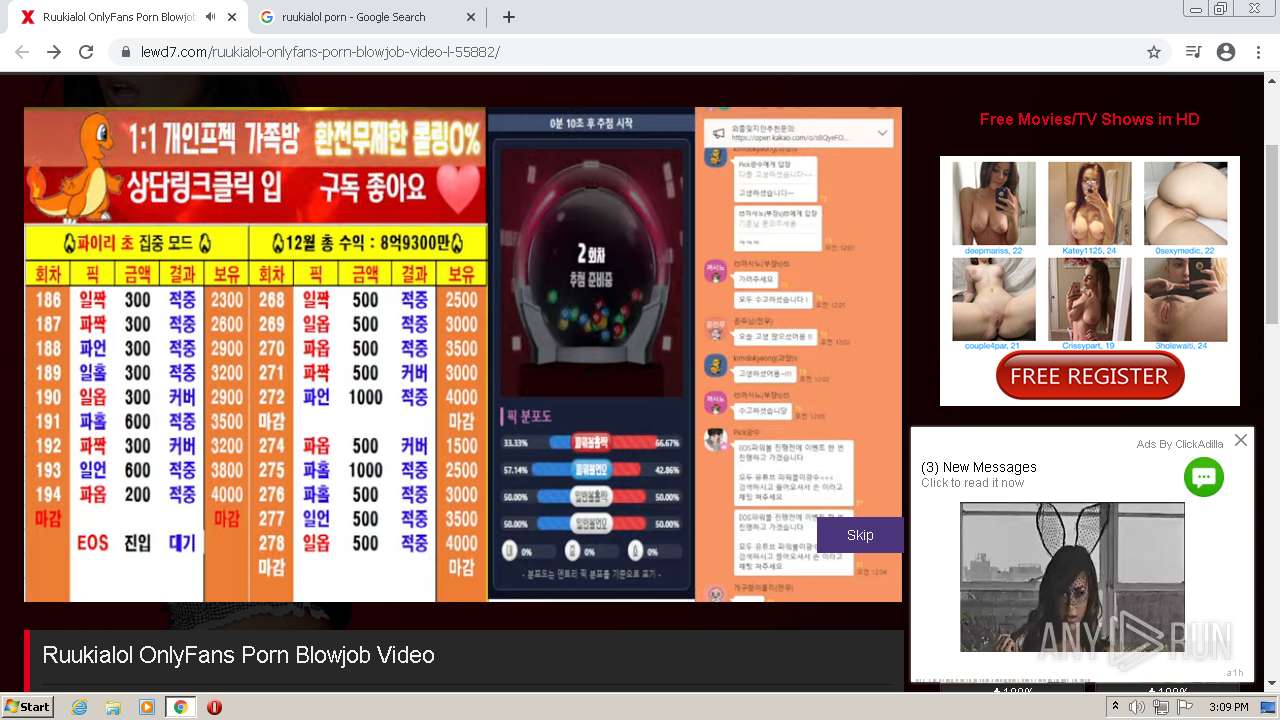Open Chrome profile avatar

click(1226, 52)
